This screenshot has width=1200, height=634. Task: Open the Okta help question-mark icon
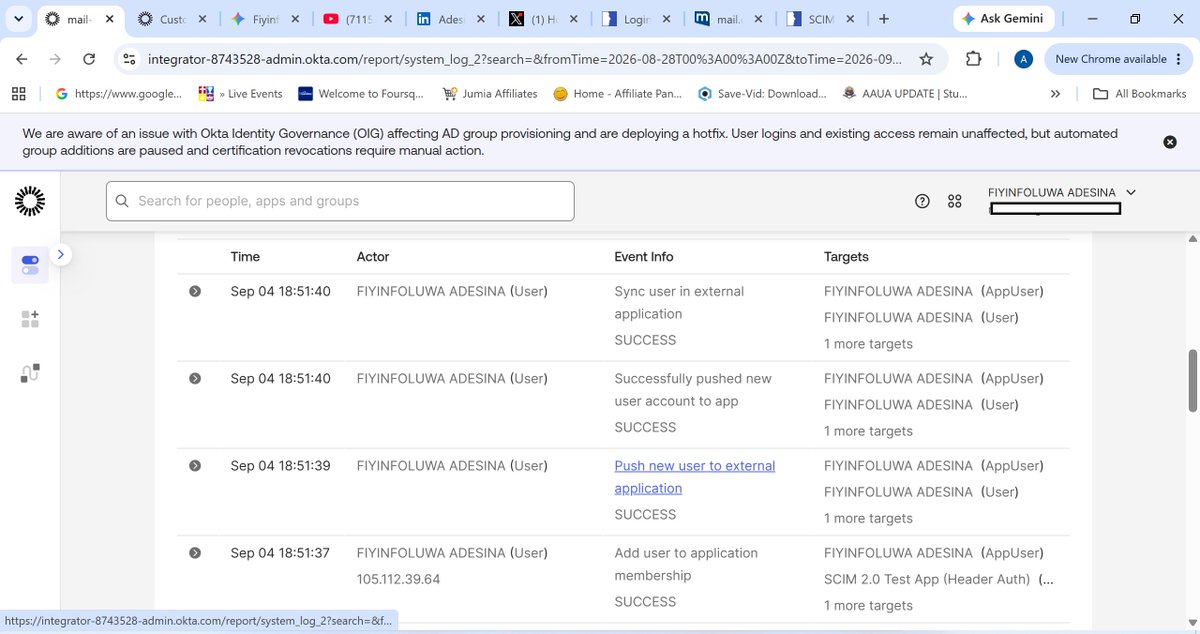tap(923, 201)
